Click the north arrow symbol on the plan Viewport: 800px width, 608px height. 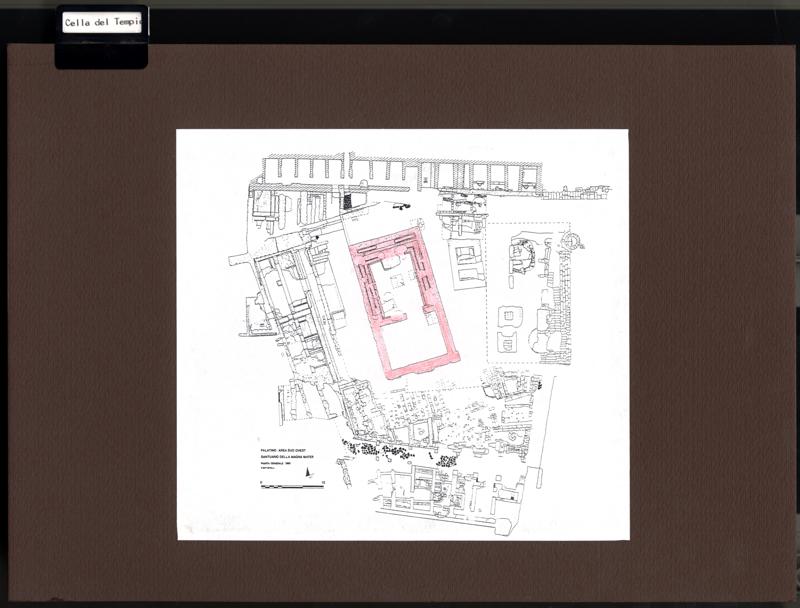pos(308,473)
